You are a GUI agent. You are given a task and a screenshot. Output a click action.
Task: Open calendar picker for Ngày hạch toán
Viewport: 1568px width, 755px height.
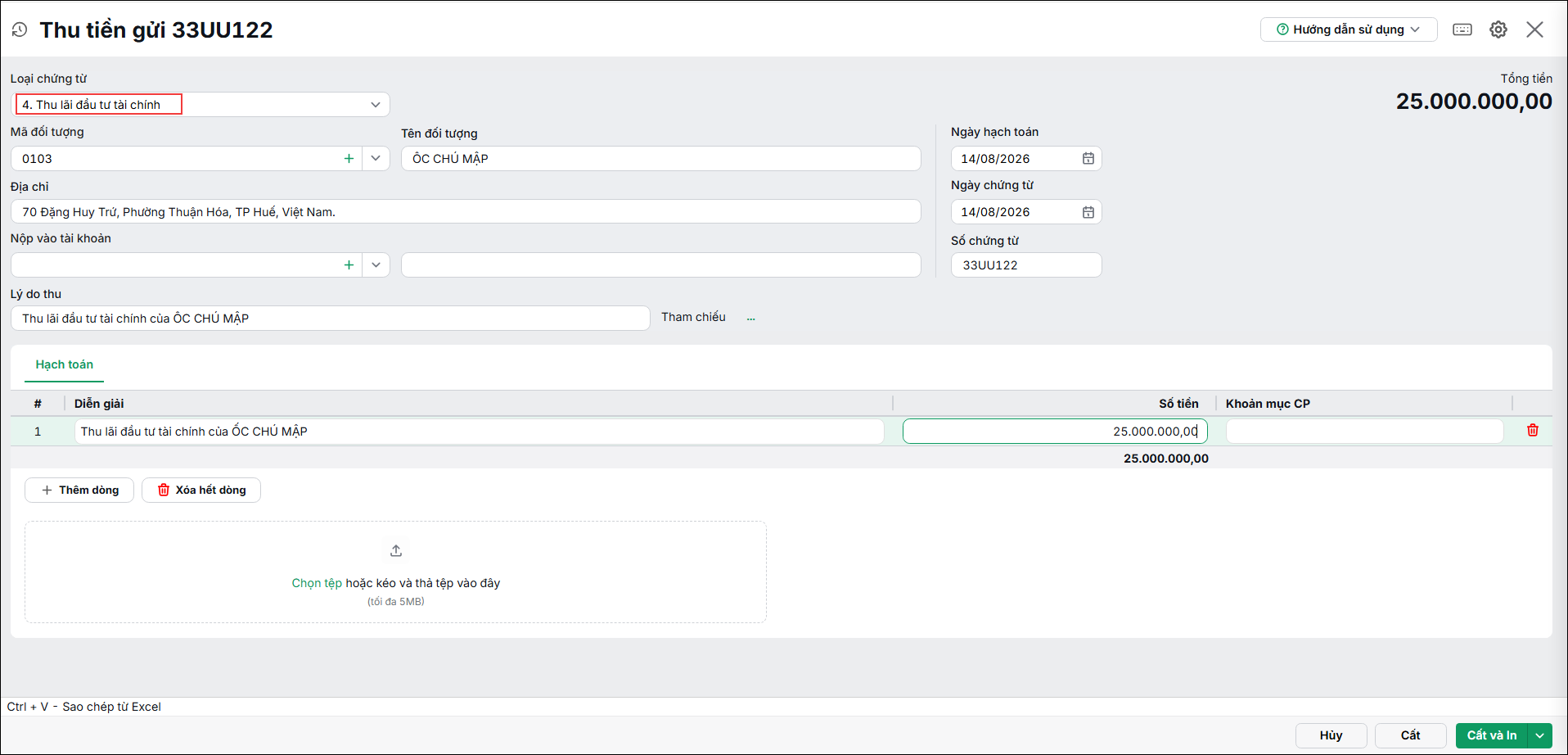point(1088,159)
